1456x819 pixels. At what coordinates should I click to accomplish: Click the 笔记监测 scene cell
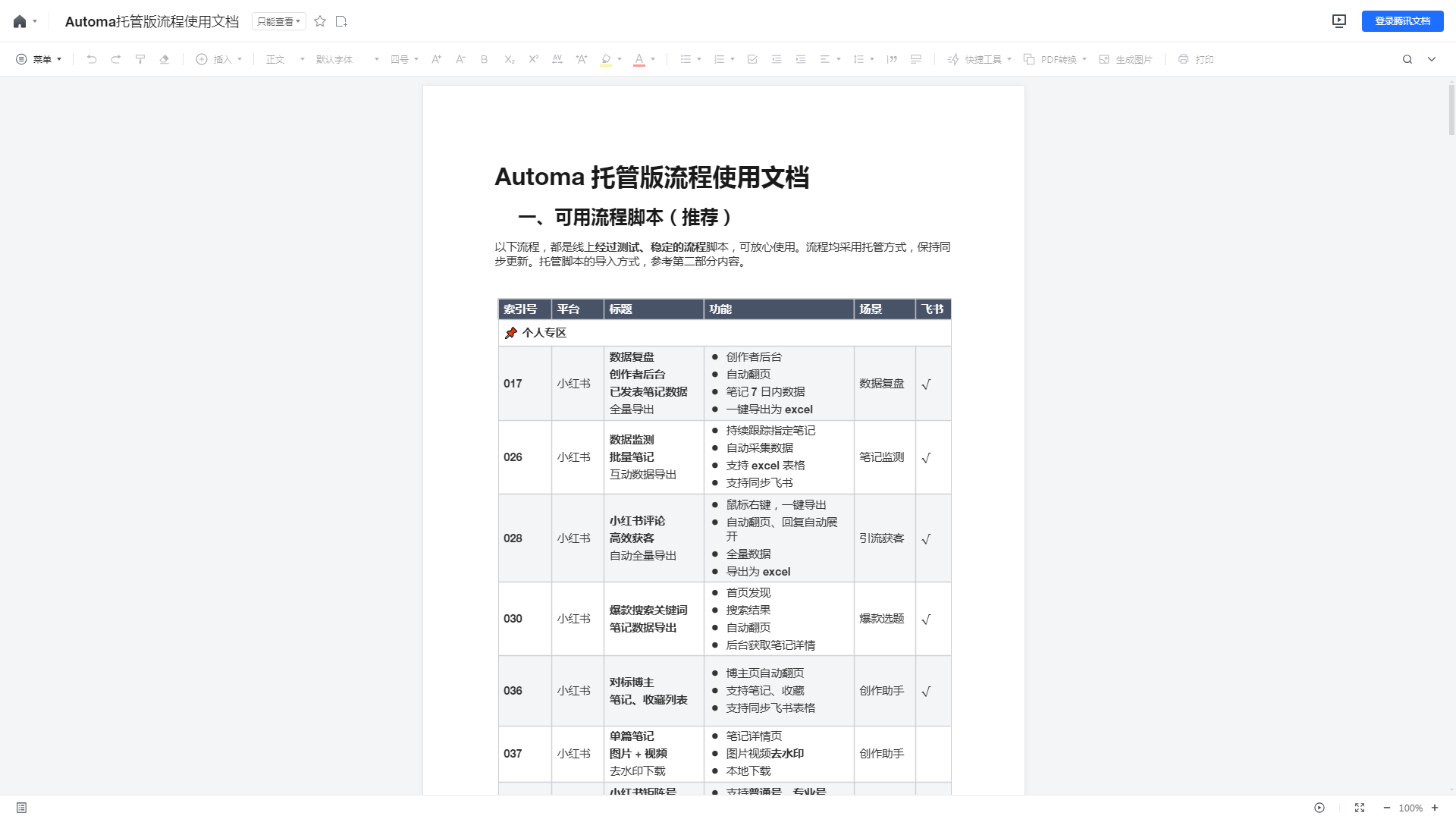[884, 457]
